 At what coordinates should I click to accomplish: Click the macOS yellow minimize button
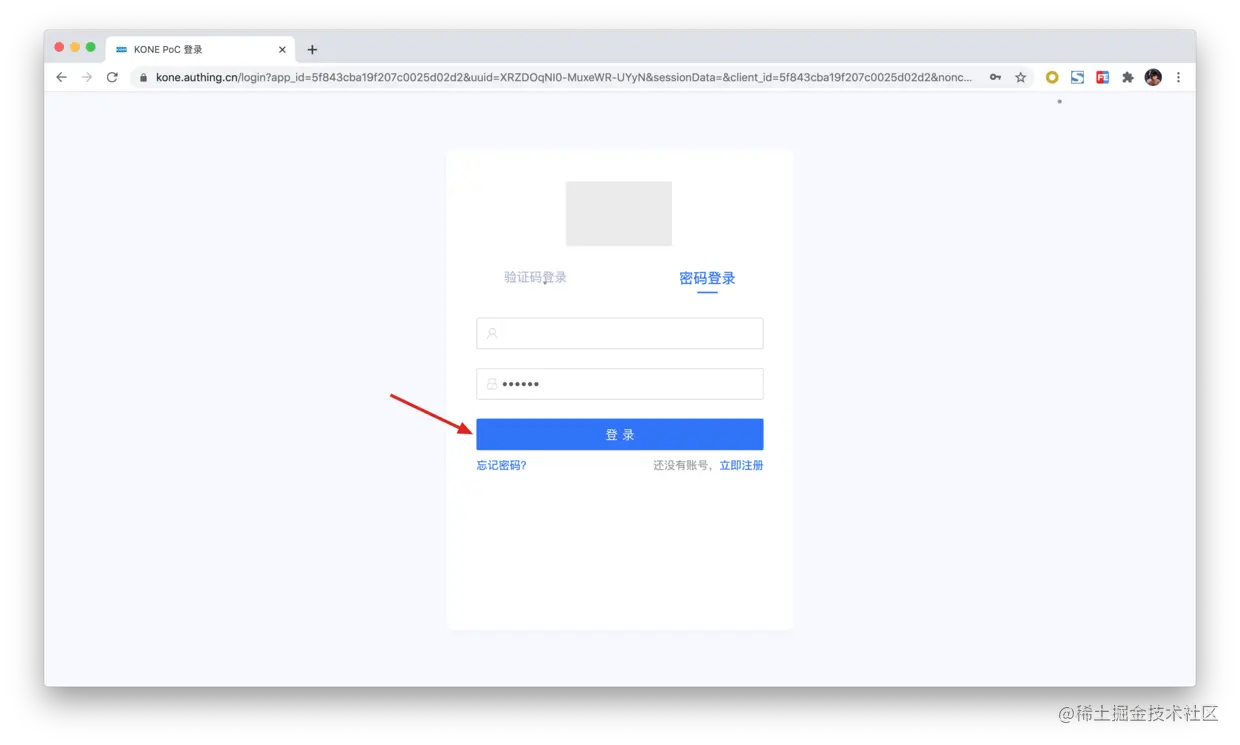pyautogui.click(x=75, y=47)
